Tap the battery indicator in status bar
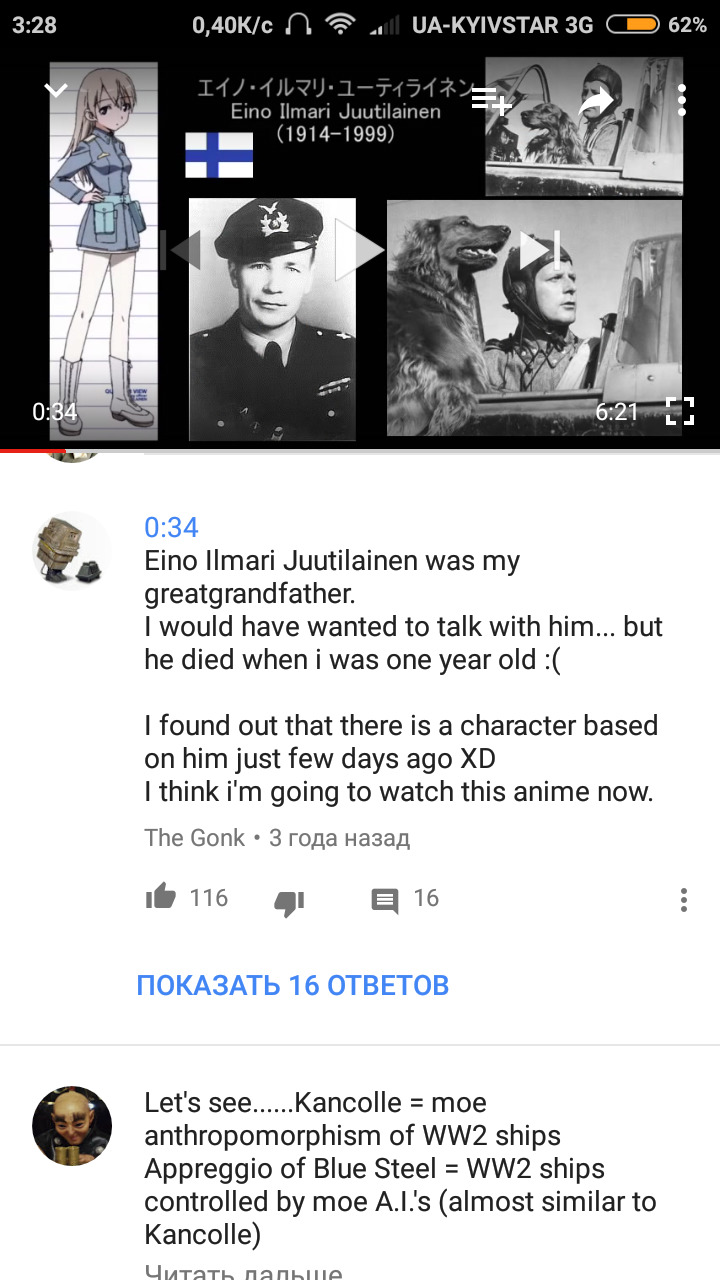Screen dimensions: 720x1280 tap(632, 25)
